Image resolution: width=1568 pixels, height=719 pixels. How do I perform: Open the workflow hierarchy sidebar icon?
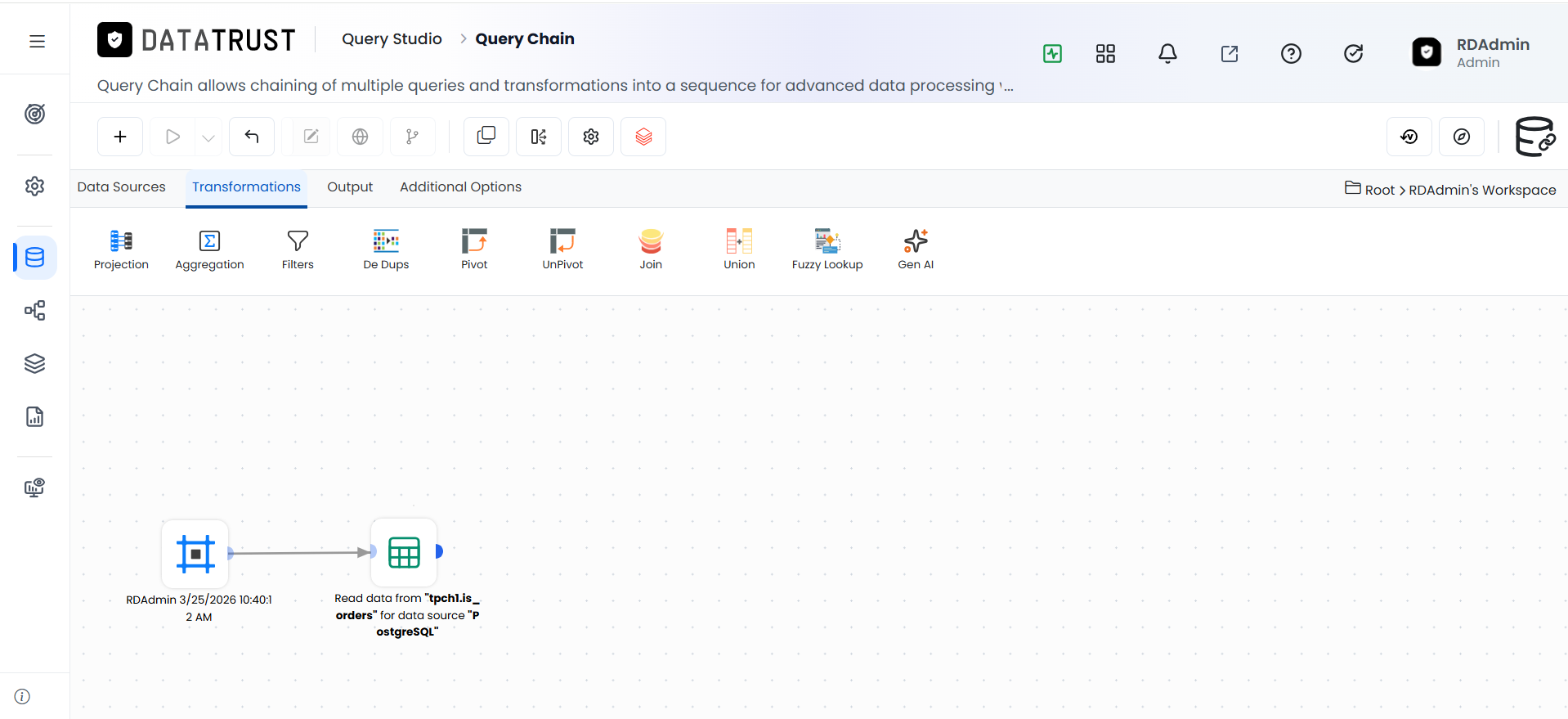click(x=34, y=311)
